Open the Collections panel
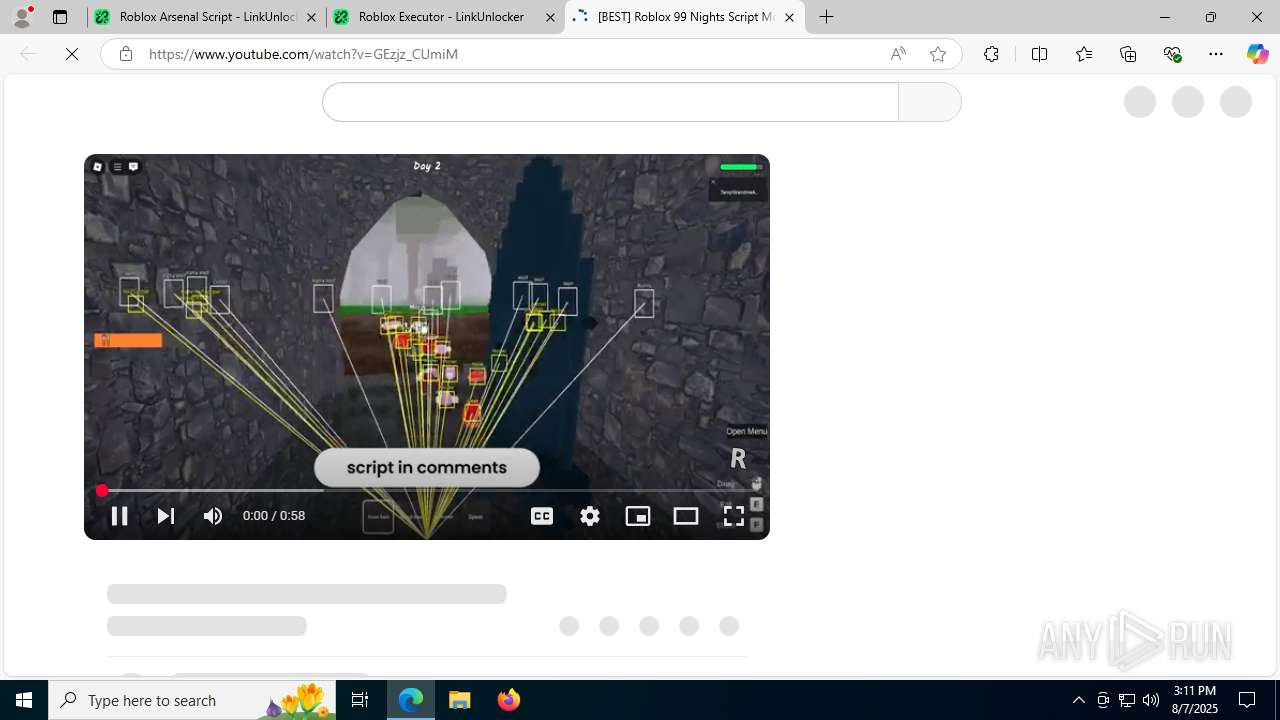The image size is (1280, 720). [x=1128, y=54]
